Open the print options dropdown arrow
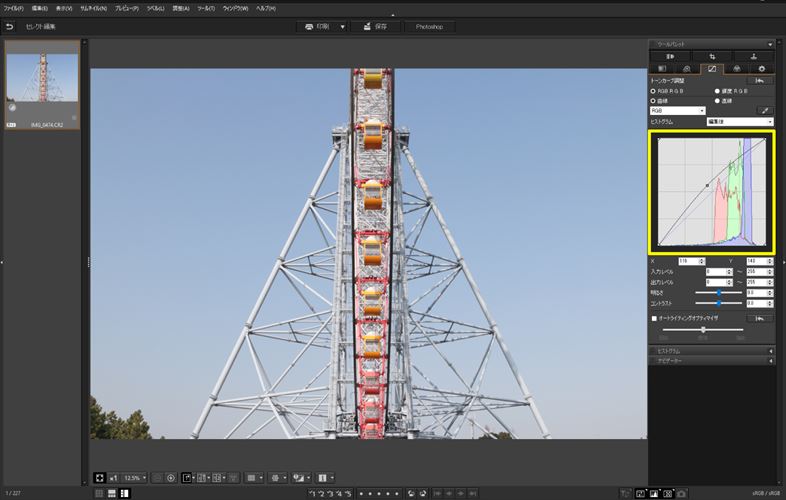 pos(343,27)
